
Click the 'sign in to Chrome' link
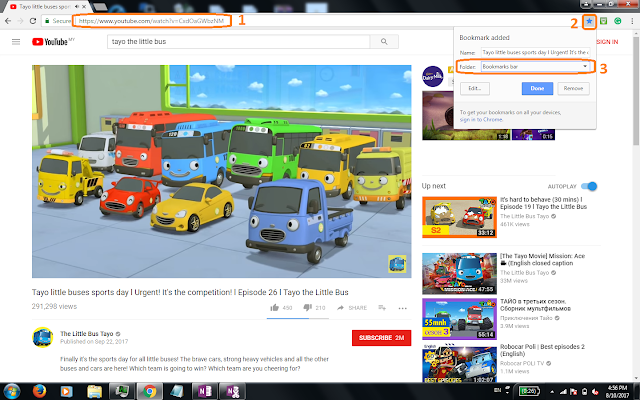pos(481,120)
